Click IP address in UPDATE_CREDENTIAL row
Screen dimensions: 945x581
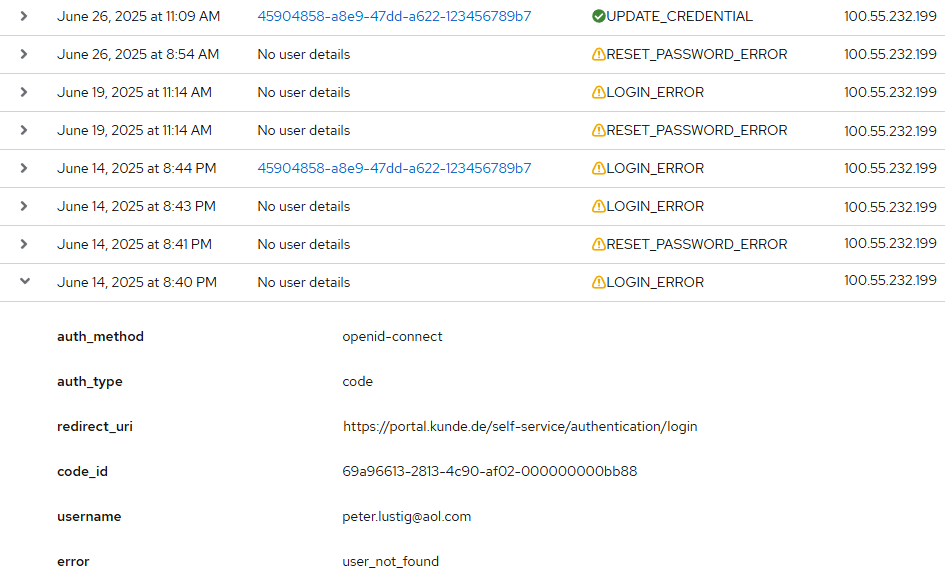[x=890, y=16]
